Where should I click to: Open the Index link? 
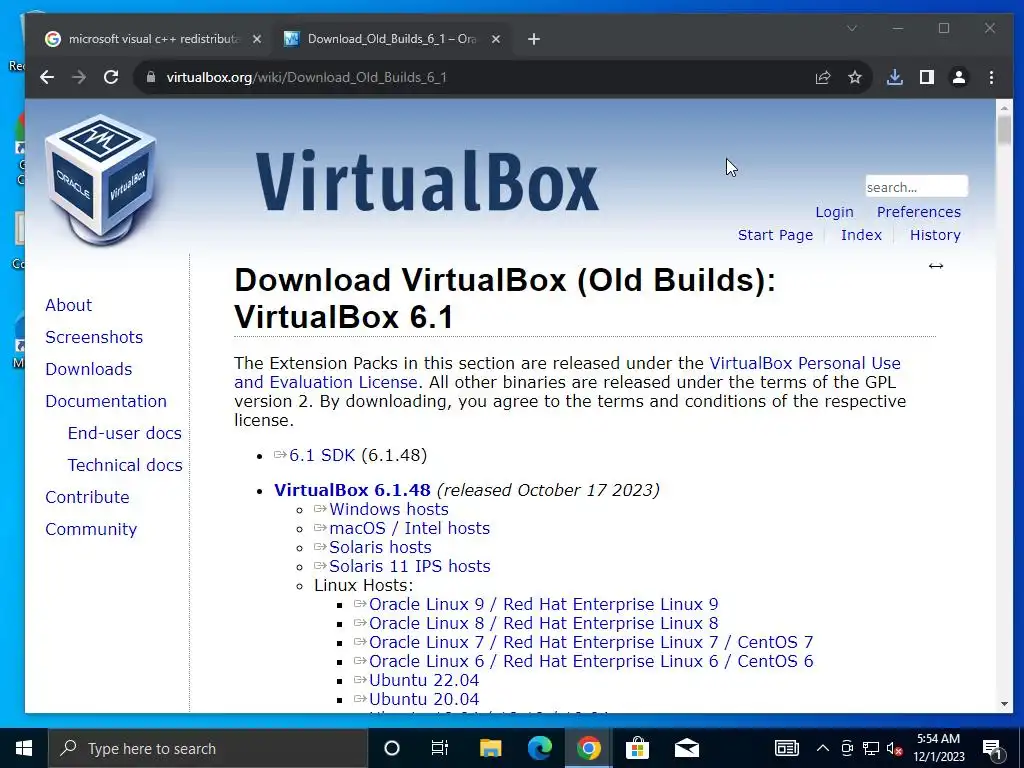click(x=861, y=235)
